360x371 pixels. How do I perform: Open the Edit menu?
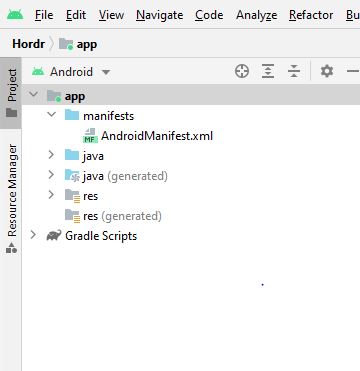[76, 15]
